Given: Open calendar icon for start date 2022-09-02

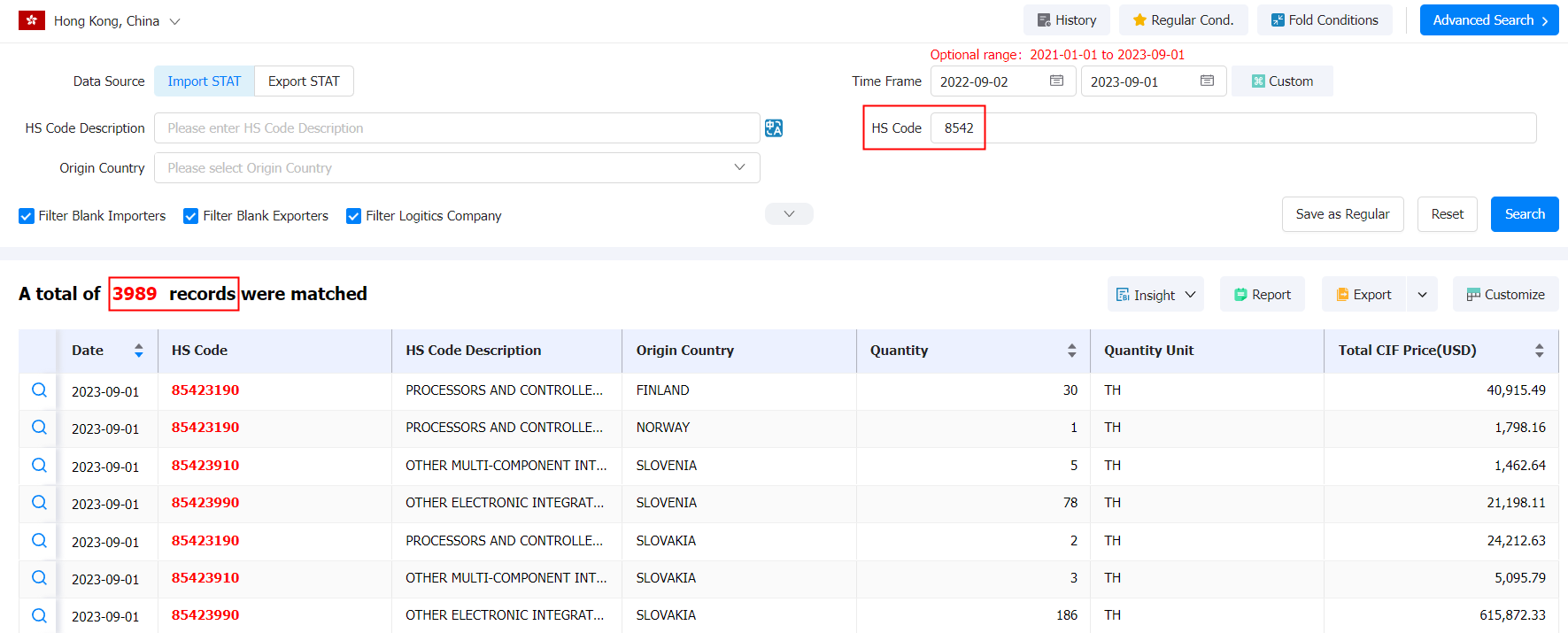Looking at the screenshot, I should (1056, 81).
